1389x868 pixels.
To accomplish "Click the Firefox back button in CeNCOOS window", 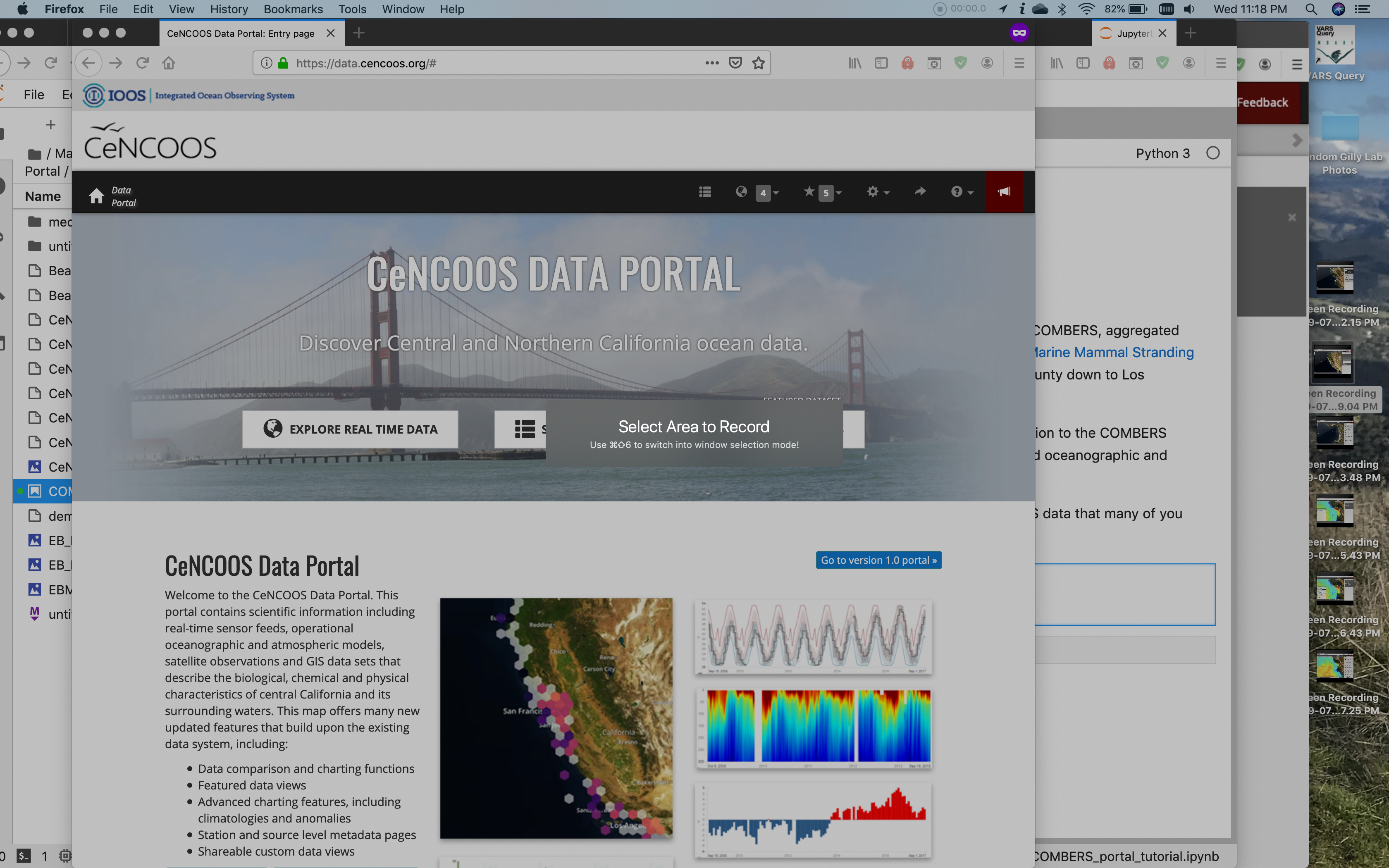I will tap(88, 63).
